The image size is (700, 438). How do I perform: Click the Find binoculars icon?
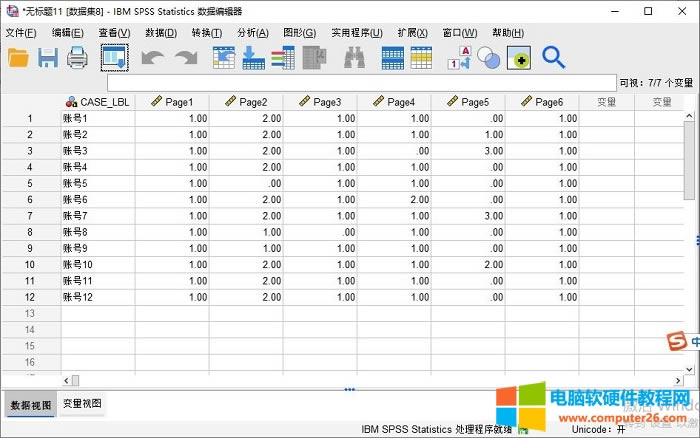(354, 58)
